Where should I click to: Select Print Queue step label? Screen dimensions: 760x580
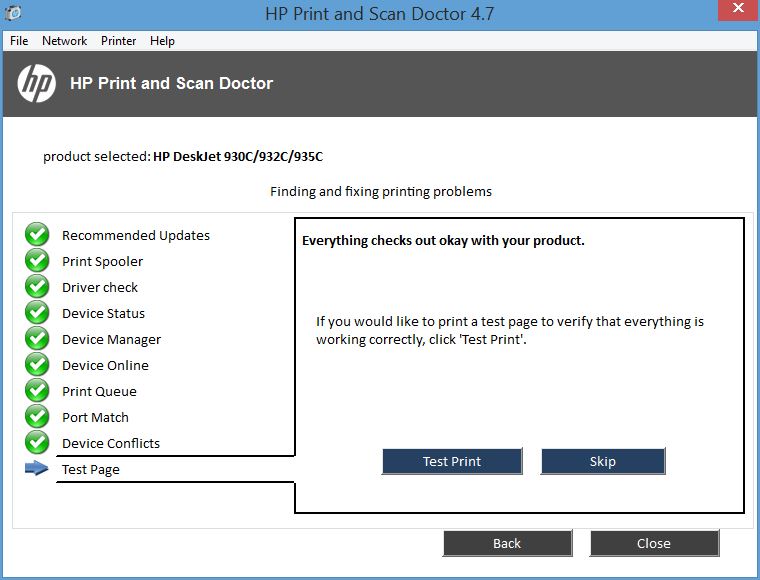99,392
